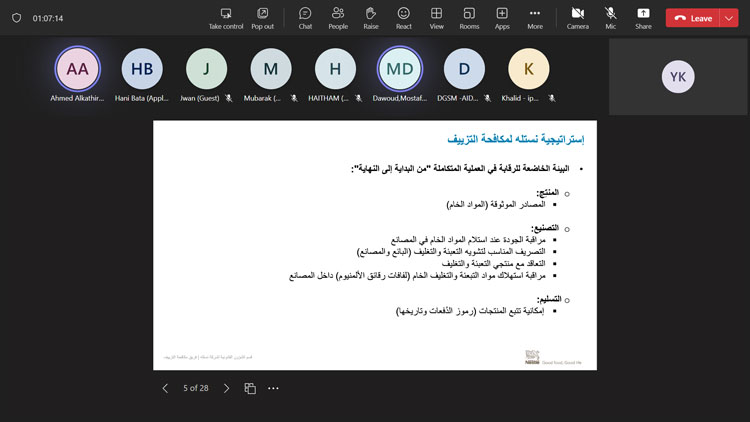The height and width of the screenshot is (422, 750).
Task: Open the Rooms breakout option
Action: point(469,17)
